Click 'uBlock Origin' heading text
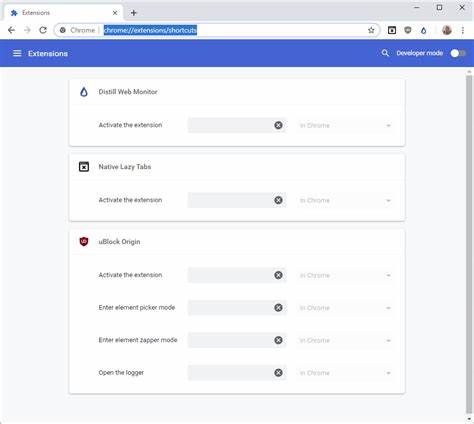Viewport: 474px width, 424px height. pos(119,242)
